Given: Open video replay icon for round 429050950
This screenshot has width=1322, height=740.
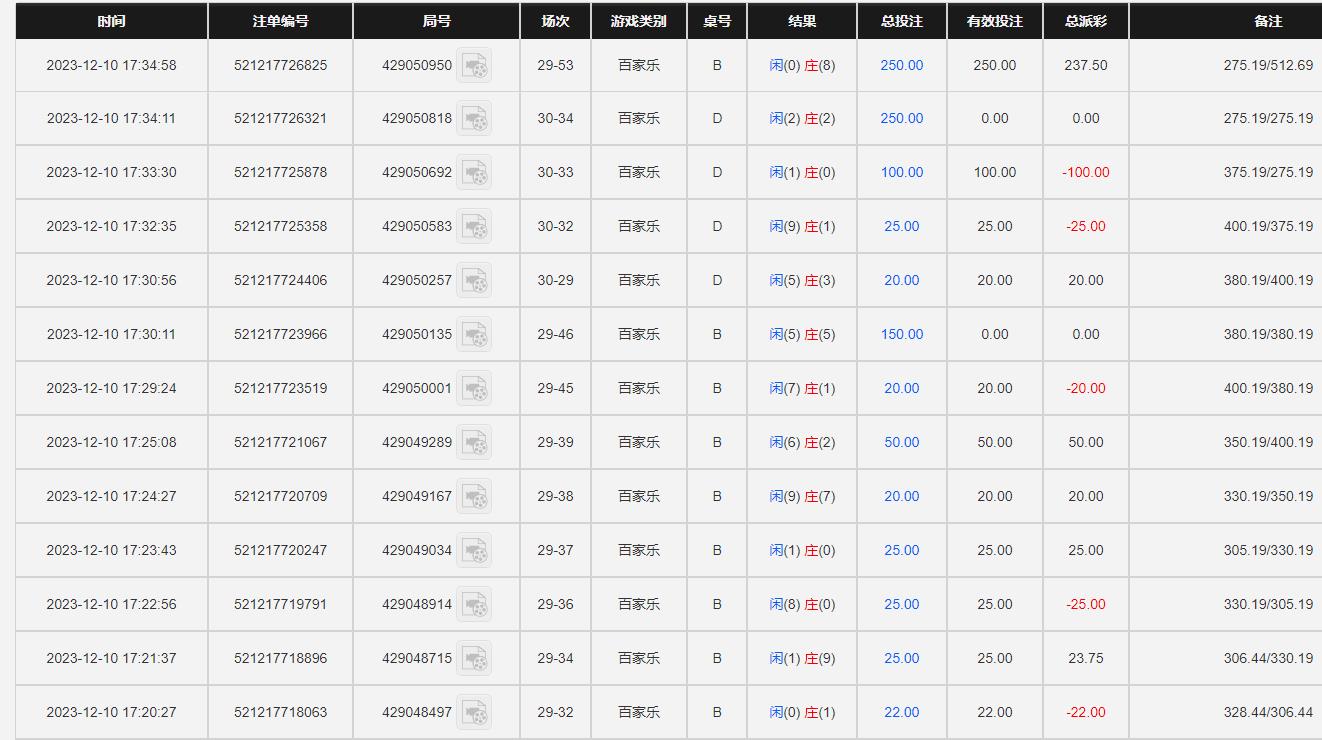Looking at the screenshot, I should [474, 65].
